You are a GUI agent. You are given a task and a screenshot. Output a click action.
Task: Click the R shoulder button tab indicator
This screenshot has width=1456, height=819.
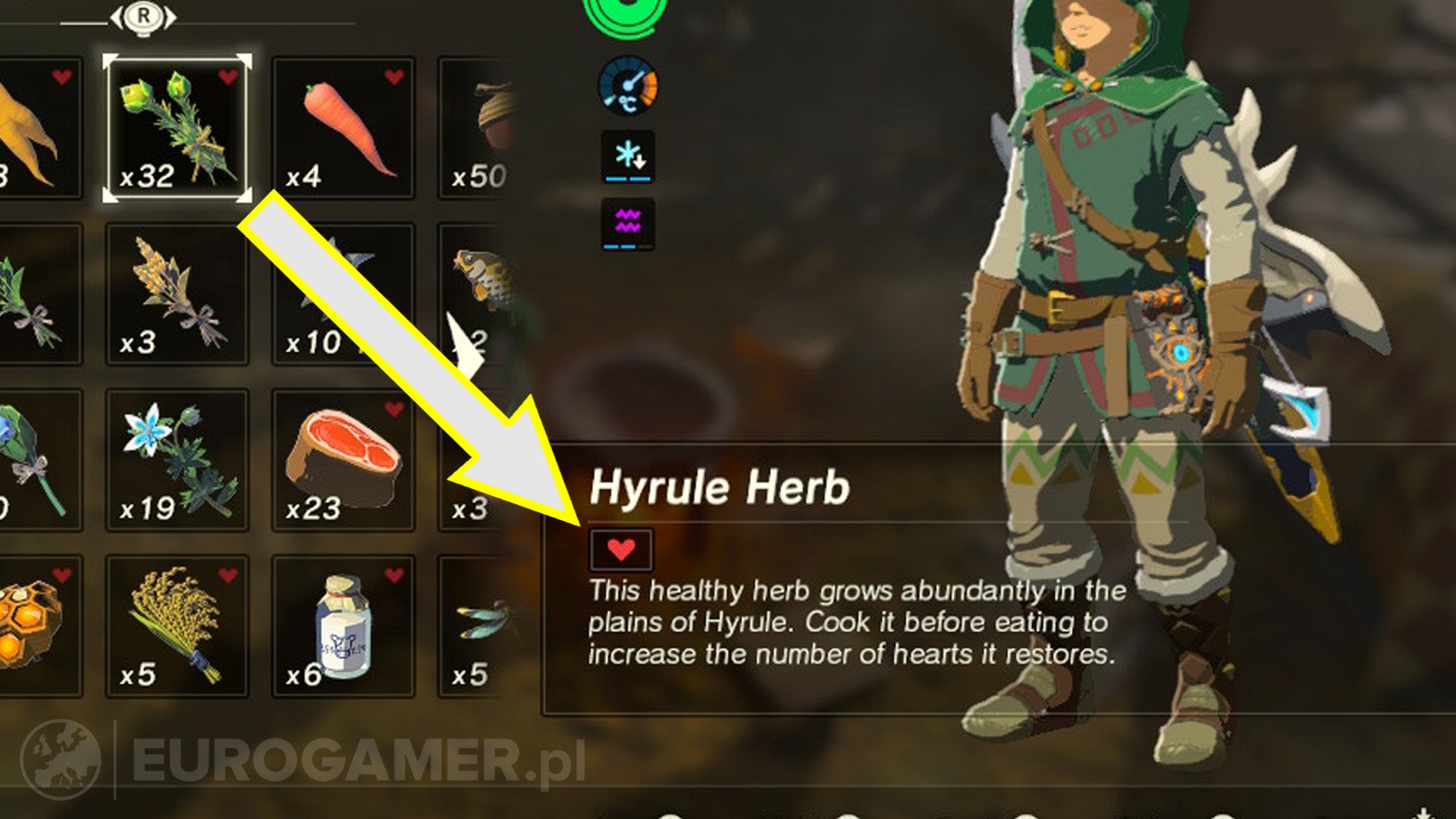coord(143,17)
